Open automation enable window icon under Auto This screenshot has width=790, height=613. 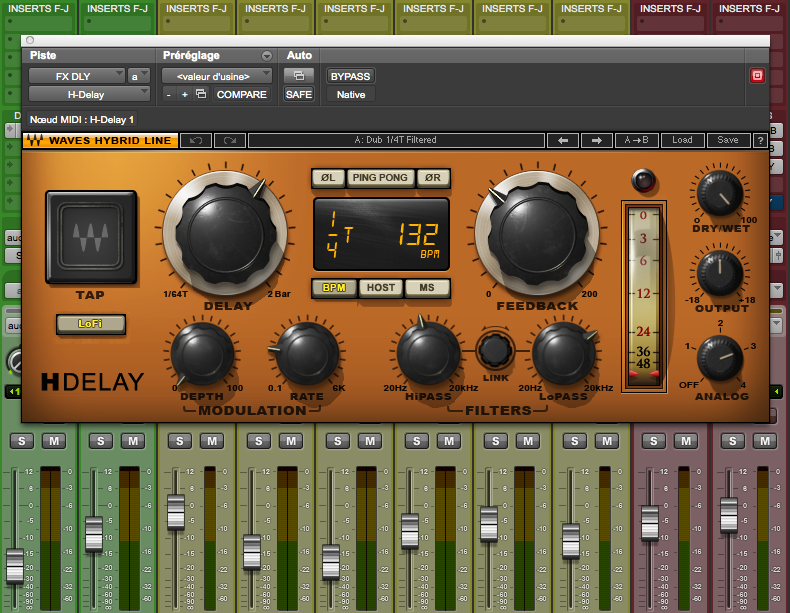[299, 76]
